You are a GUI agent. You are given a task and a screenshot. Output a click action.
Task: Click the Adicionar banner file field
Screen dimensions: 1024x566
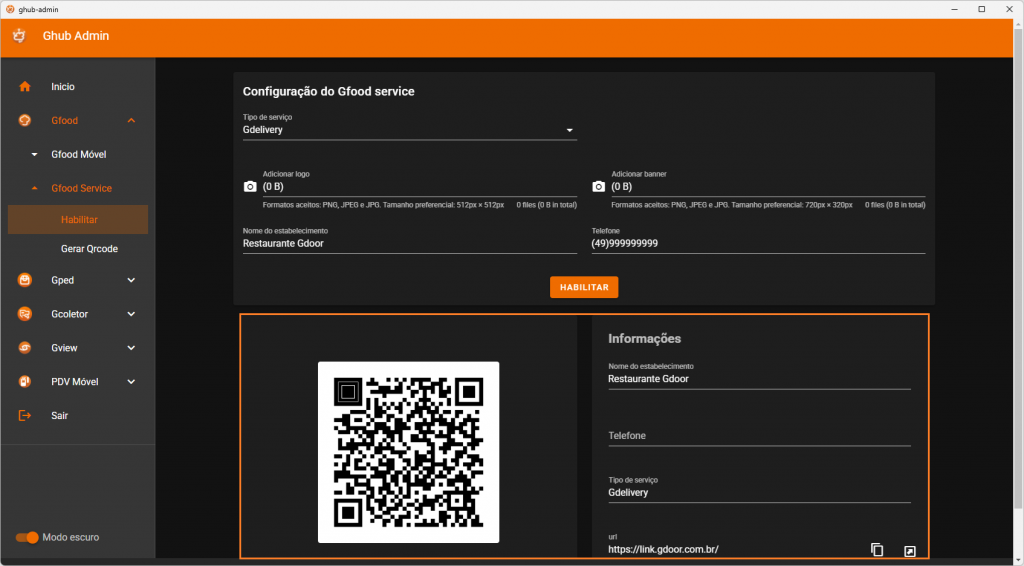[768, 187]
